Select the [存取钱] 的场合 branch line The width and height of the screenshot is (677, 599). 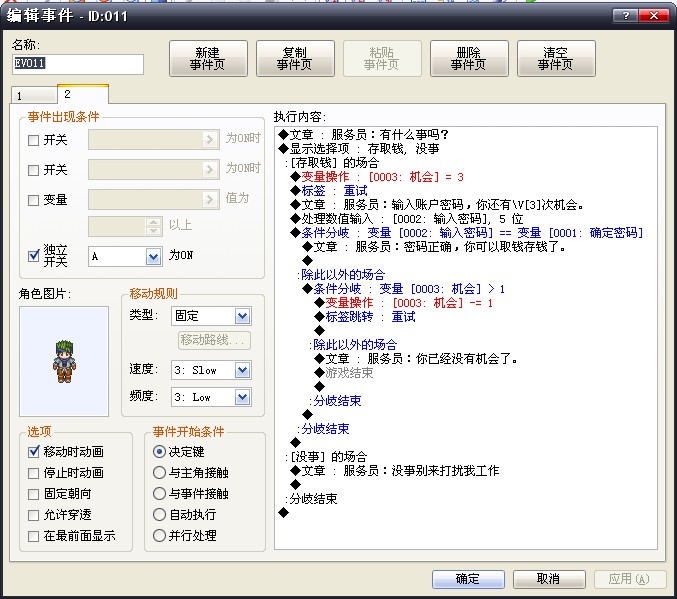pyautogui.click(x=332, y=163)
